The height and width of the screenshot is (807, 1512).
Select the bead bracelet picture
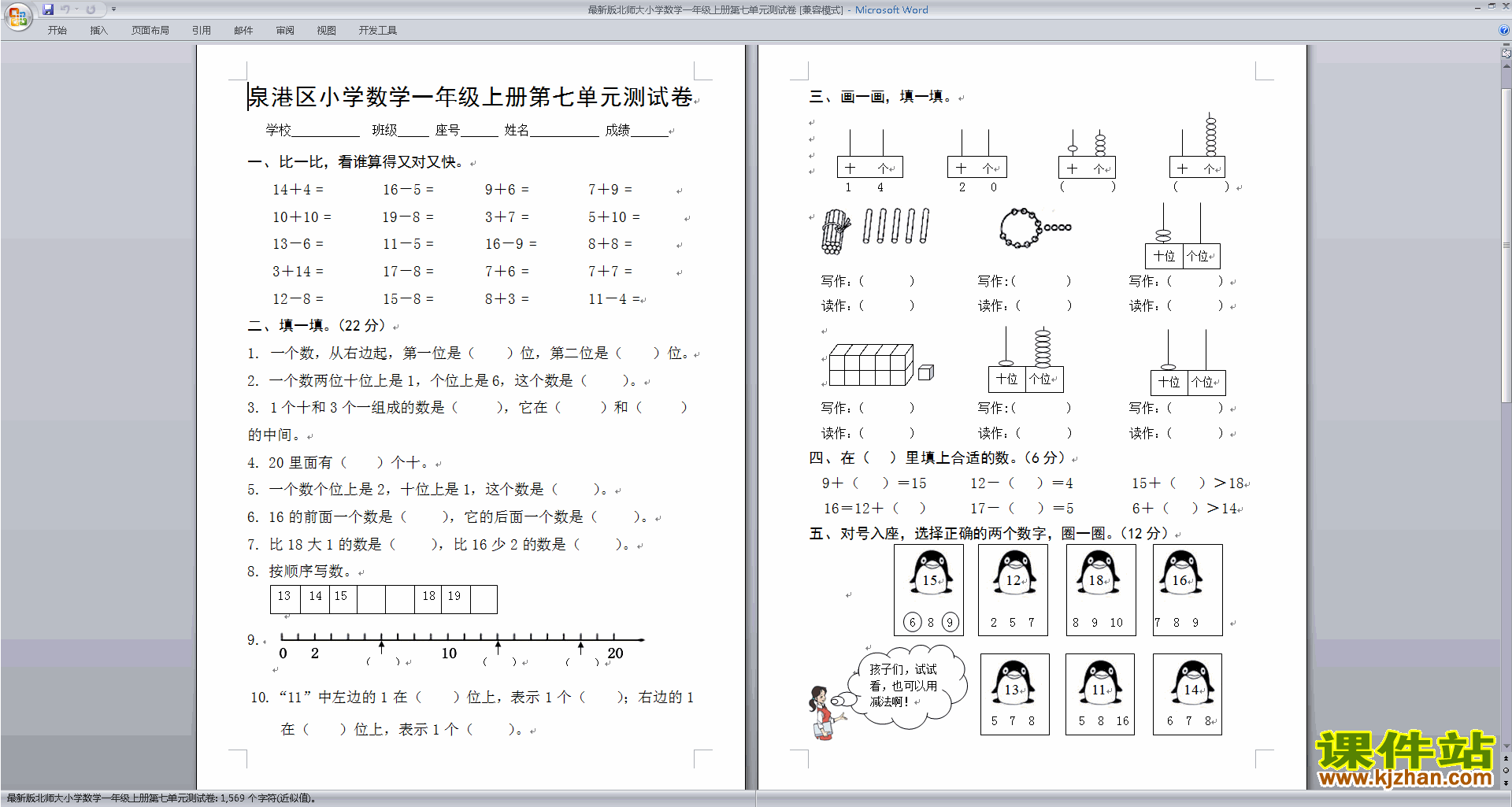coord(1035,228)
